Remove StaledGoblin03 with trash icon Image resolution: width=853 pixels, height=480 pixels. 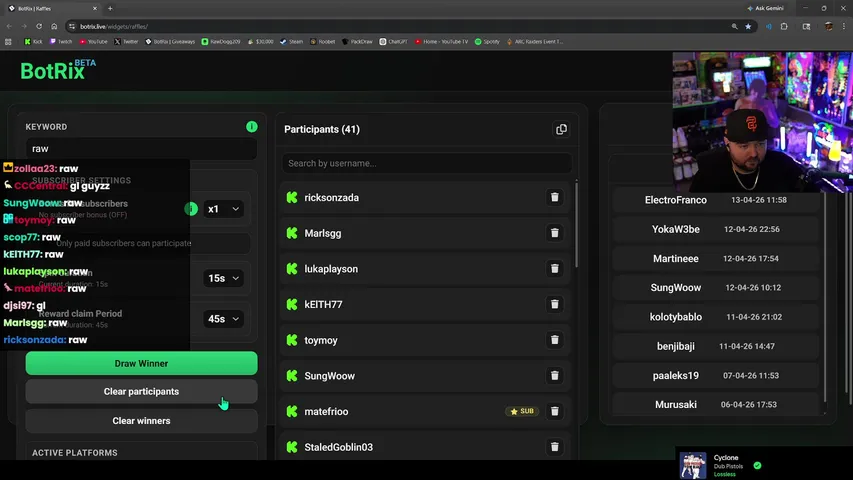[554, 447]
